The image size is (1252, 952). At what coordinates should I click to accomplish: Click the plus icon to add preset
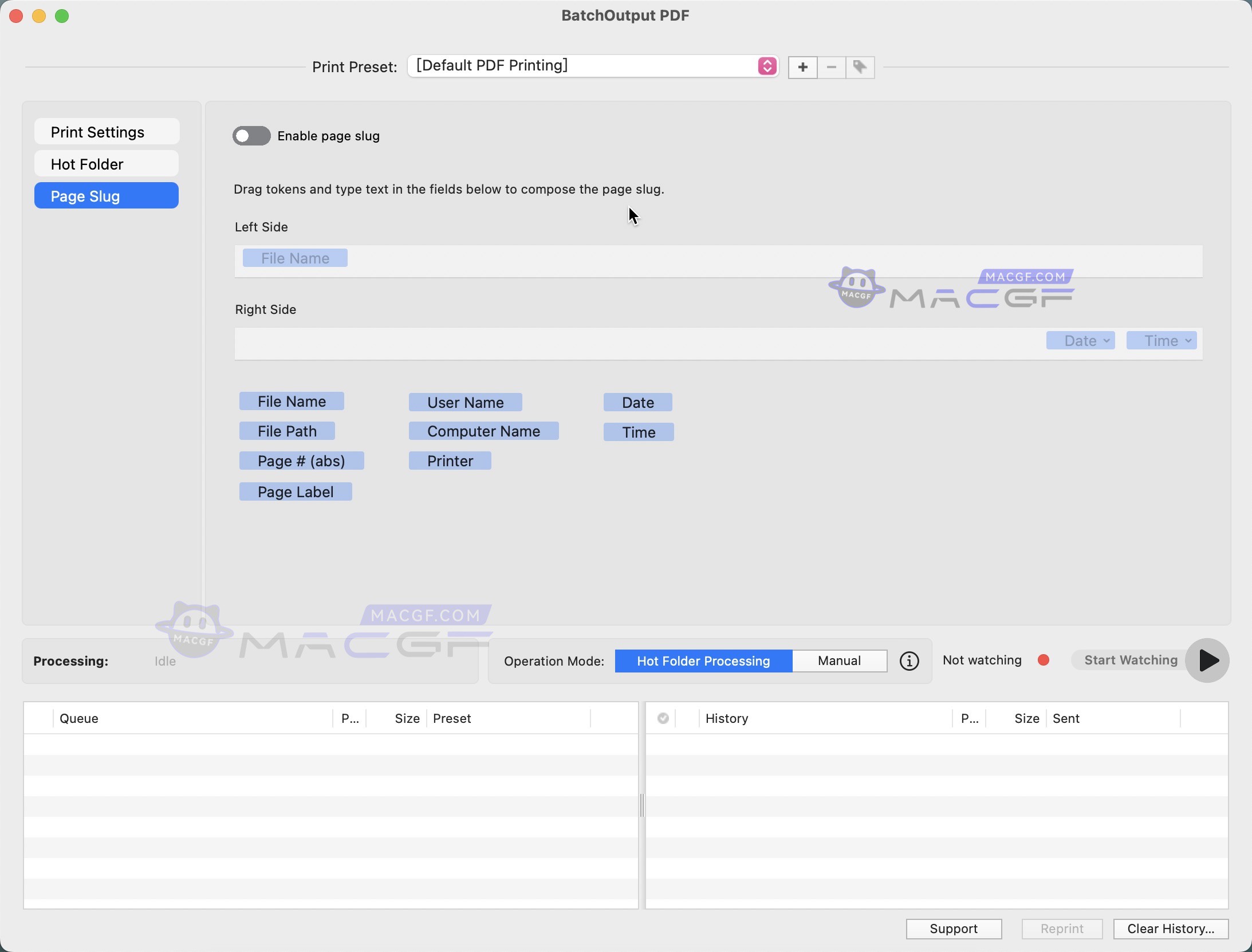pyautogui.click(x=802, y=67)
